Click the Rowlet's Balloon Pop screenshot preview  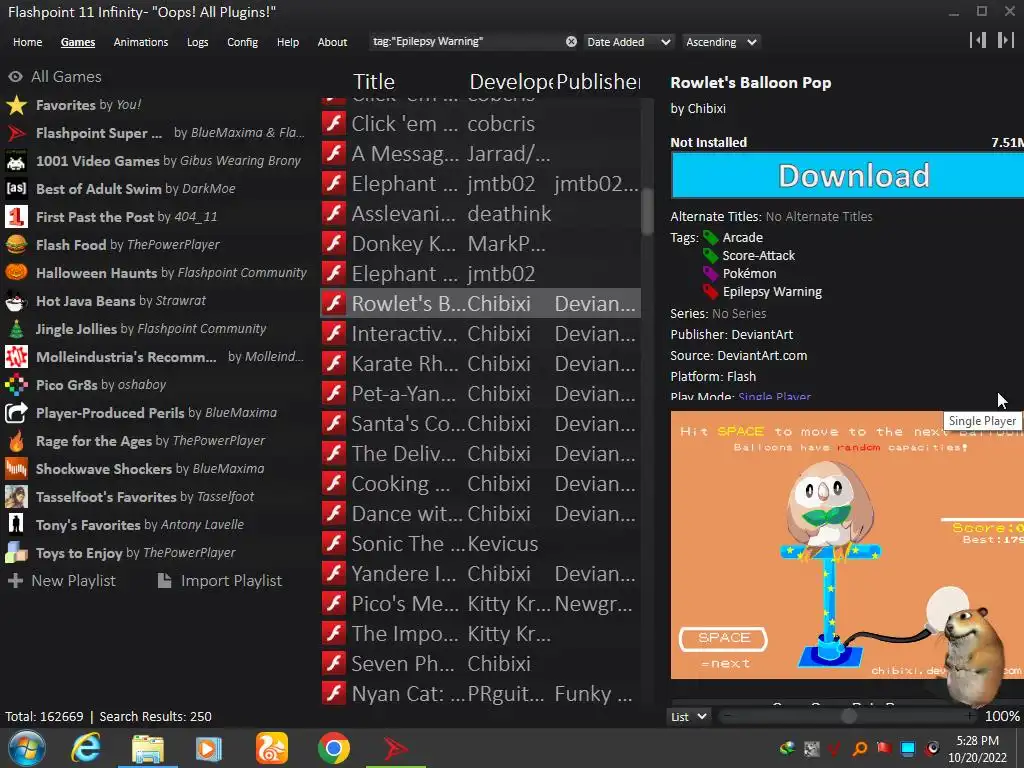pos(847,545)
